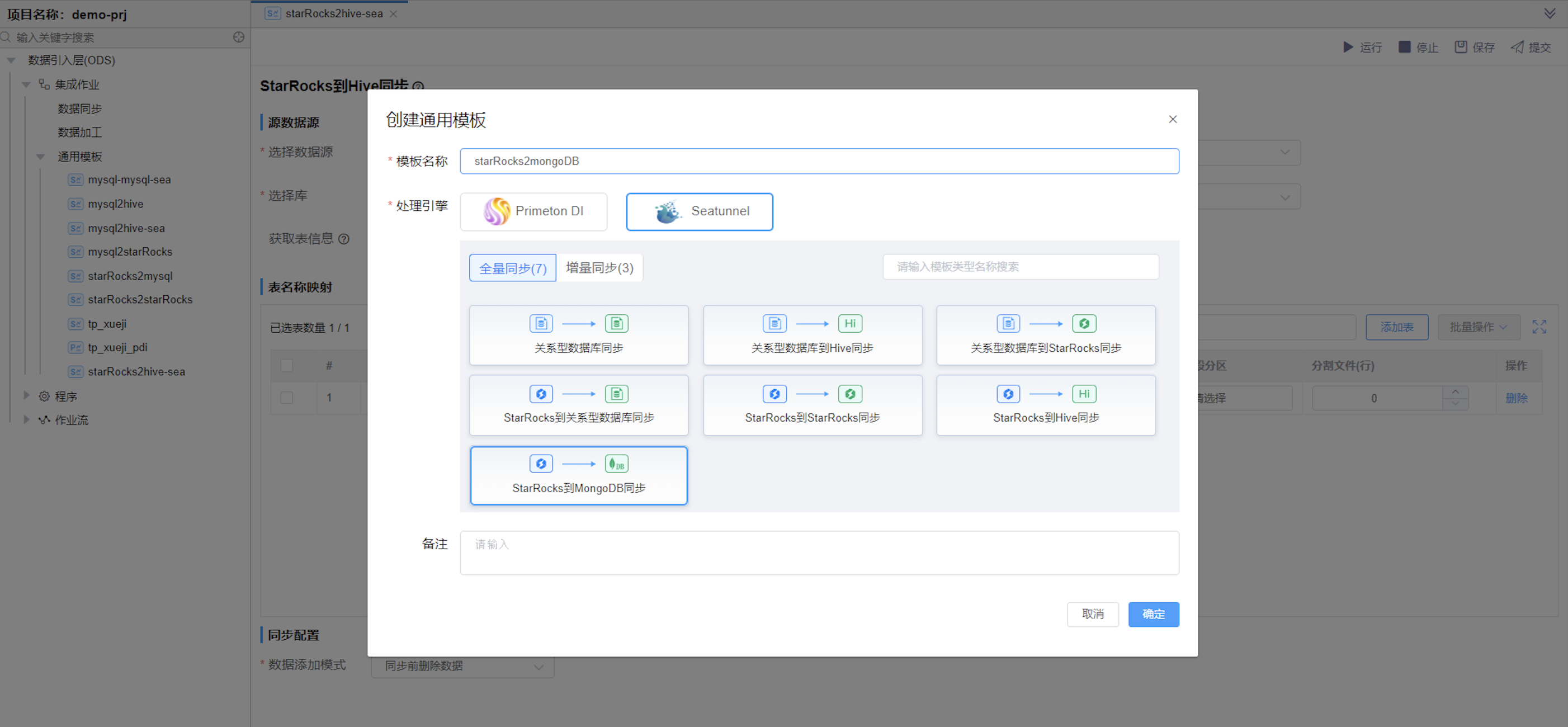This screenshot has height=727, width=1568.
Task: Click the locate icon beside the sidebar search
Action: pyautogui.click(x=239, y=37)
